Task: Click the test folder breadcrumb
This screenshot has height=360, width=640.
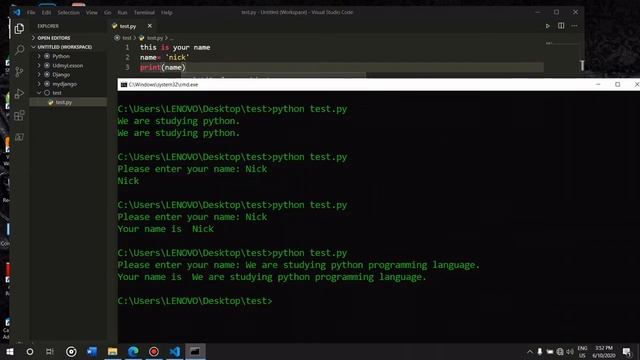Action: (127, 38)
